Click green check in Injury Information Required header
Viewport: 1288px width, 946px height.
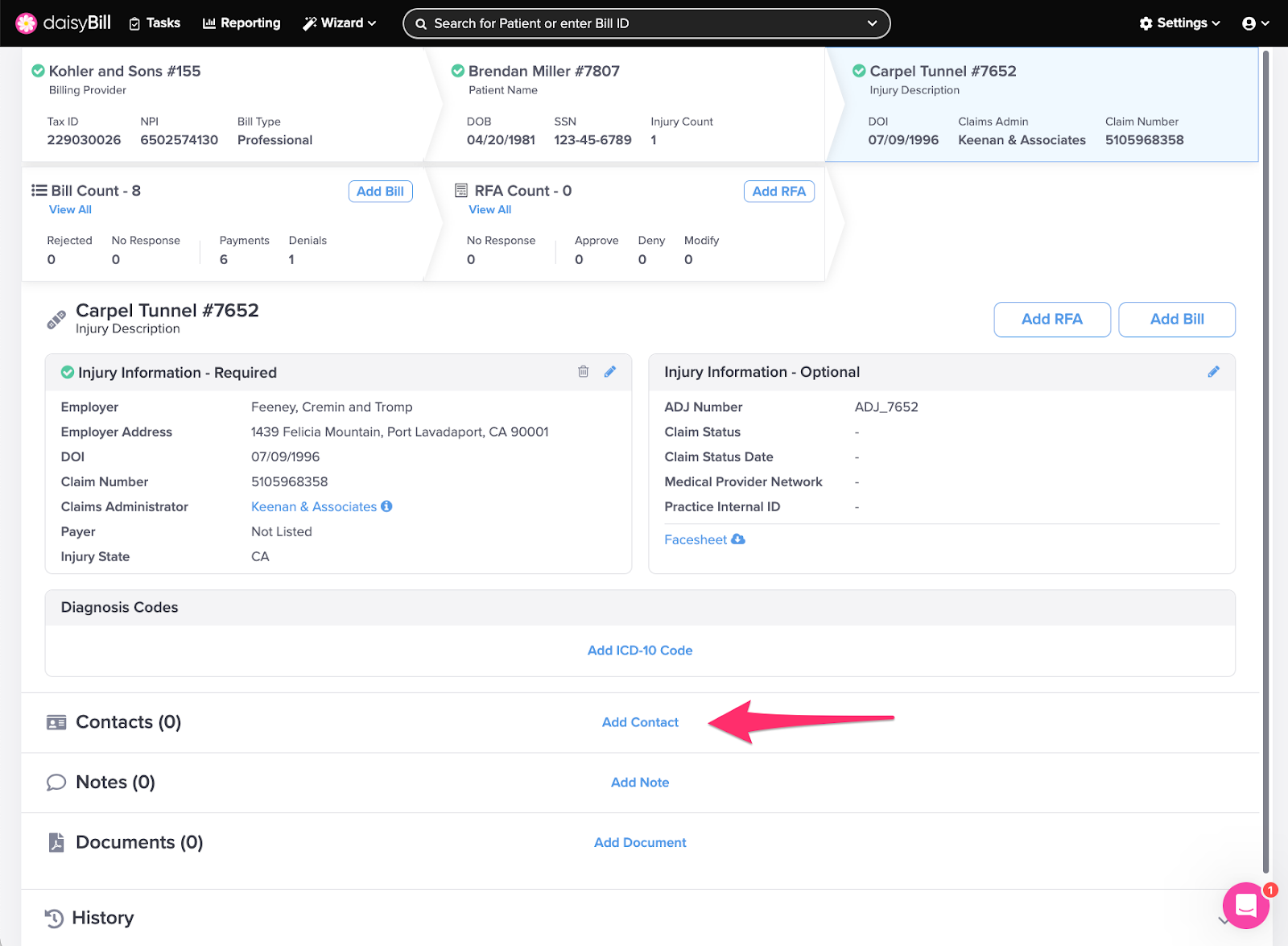pos(68,373)
